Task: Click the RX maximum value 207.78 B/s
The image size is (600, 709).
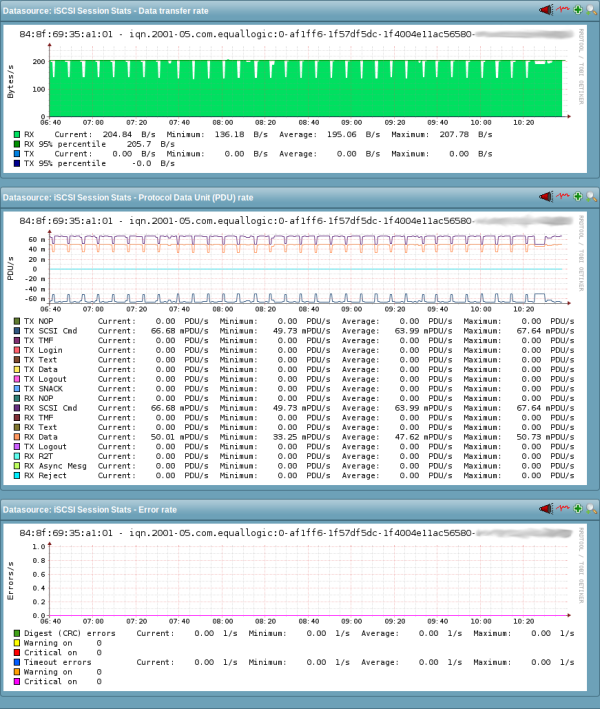Action: coord(466,134)
